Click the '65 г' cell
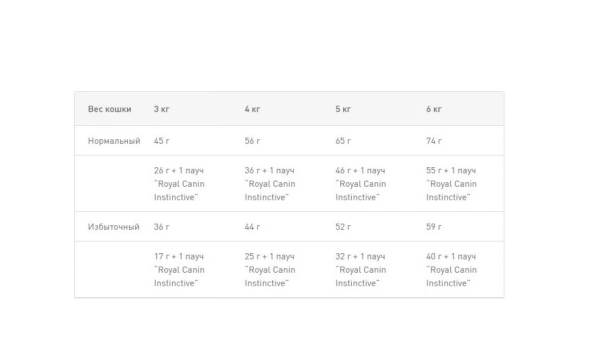600x364 pixels. pyautogui.click(x=343, y=141)
